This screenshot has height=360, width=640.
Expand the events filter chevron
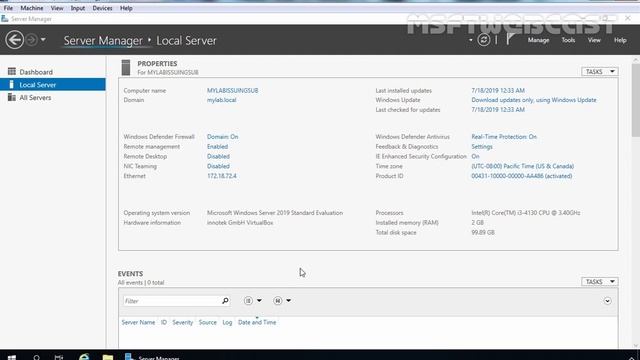tap(607, 301)
